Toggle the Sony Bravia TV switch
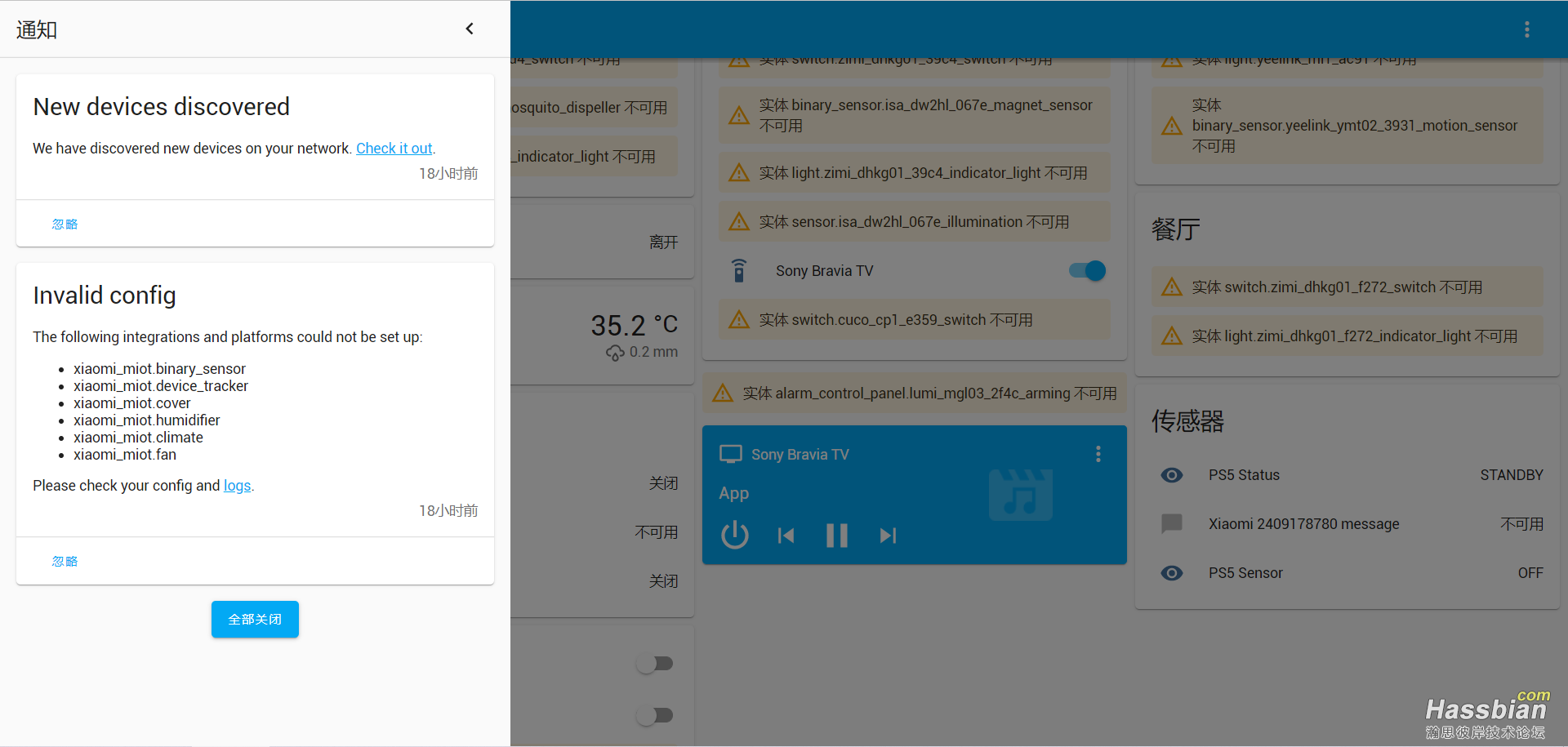 [1087, 270]
